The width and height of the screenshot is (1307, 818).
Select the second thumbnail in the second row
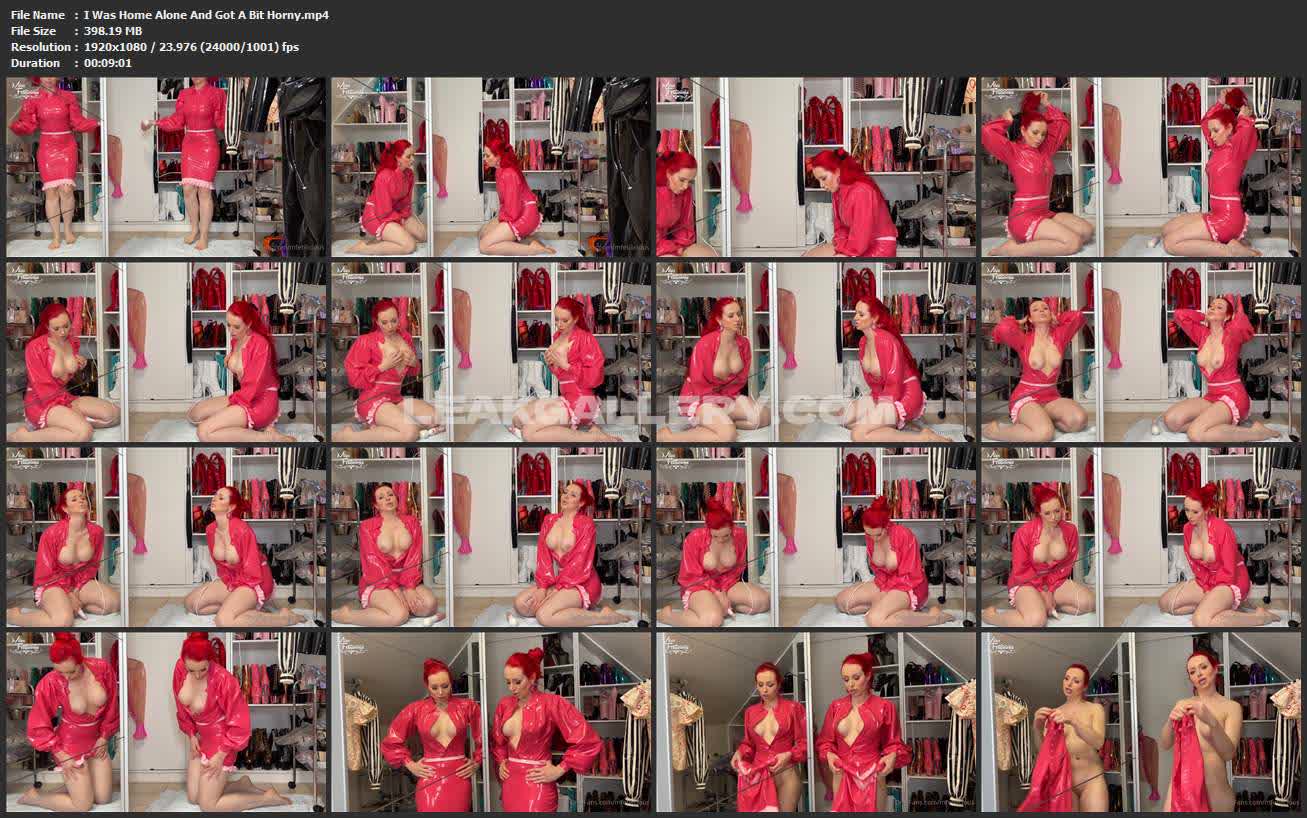tap(491, 352)
